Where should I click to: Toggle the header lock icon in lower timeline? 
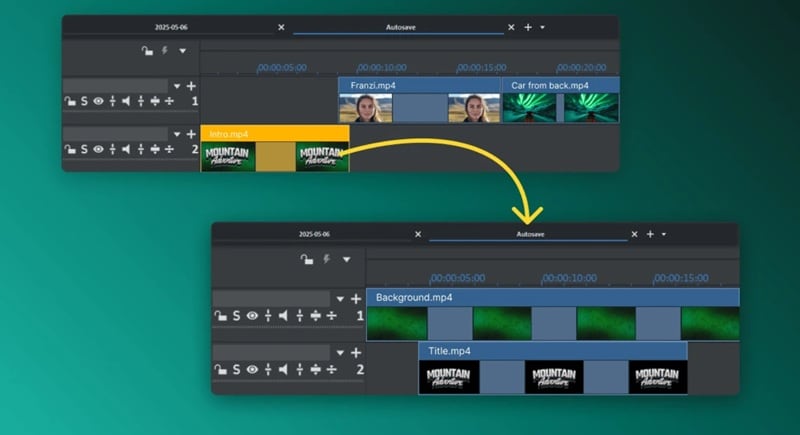307,260
